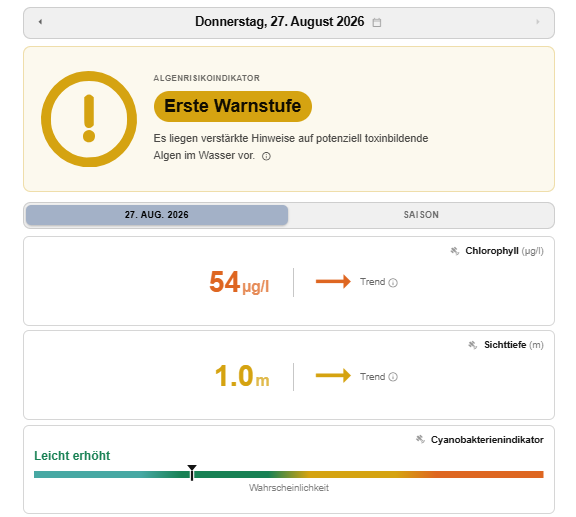Switch to the SAISON tab
Screen dimensions: 576x517
(x=421, y=215)
